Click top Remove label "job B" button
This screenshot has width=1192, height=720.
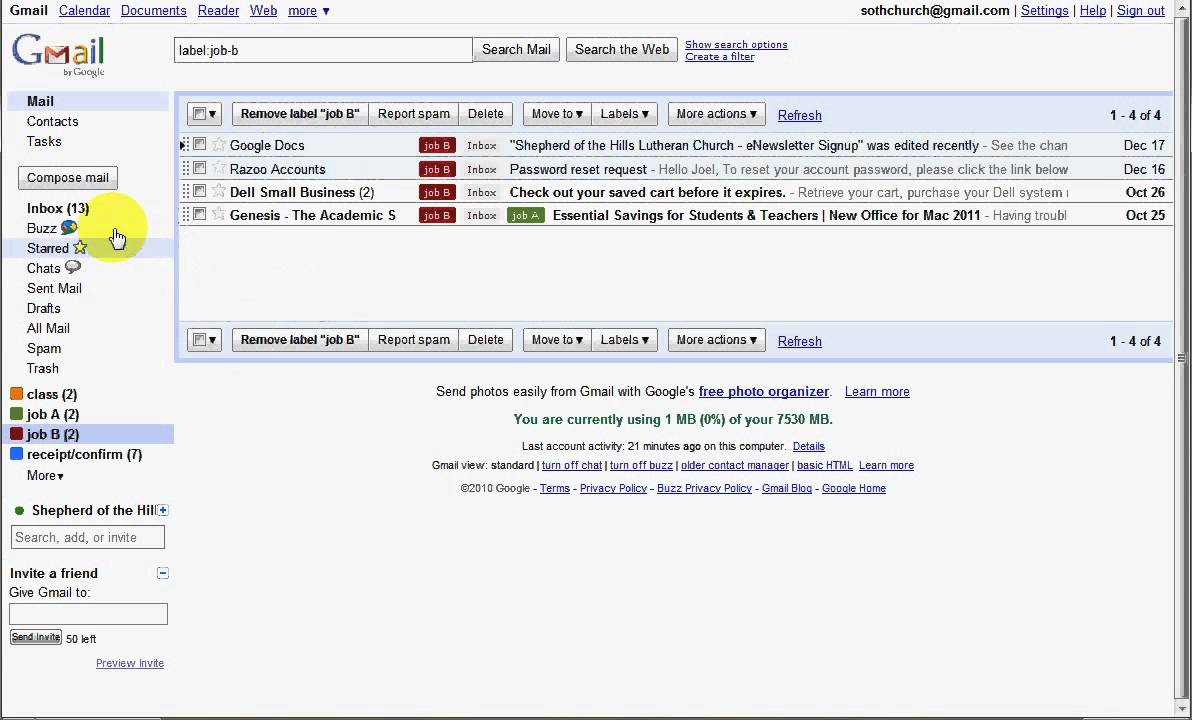(x=300, y=114)
